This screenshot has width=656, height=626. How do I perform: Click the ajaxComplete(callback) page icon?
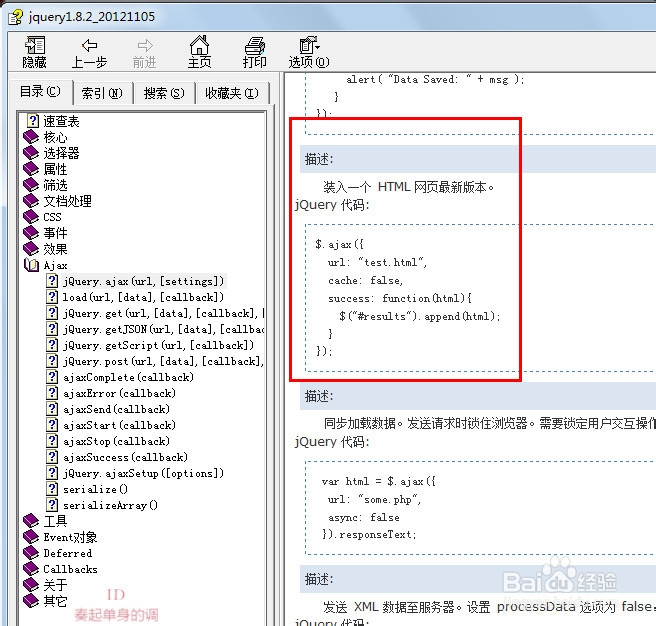coord(51,377)
